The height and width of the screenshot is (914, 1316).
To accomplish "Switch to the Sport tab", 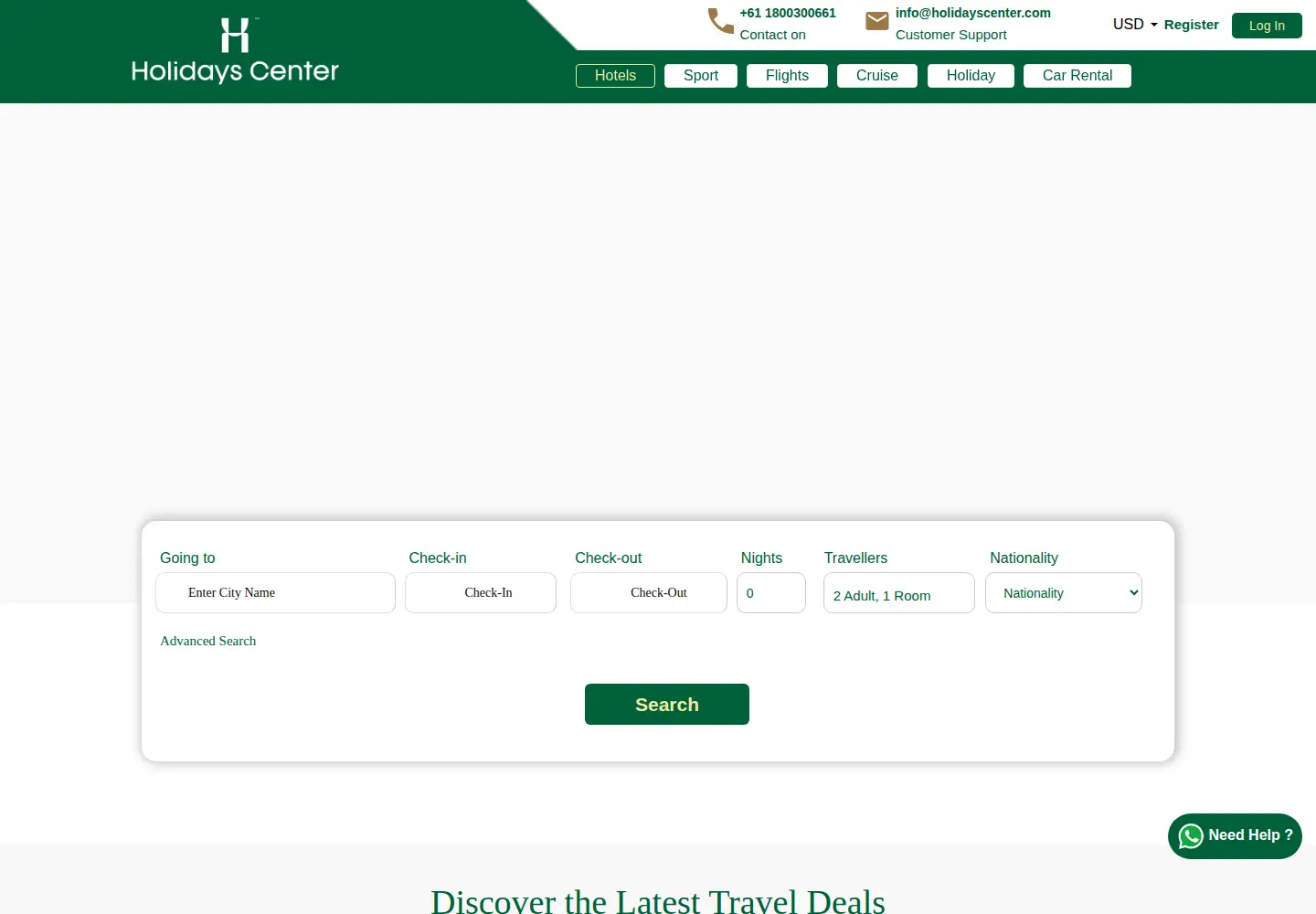I will (x=701, y=76).
